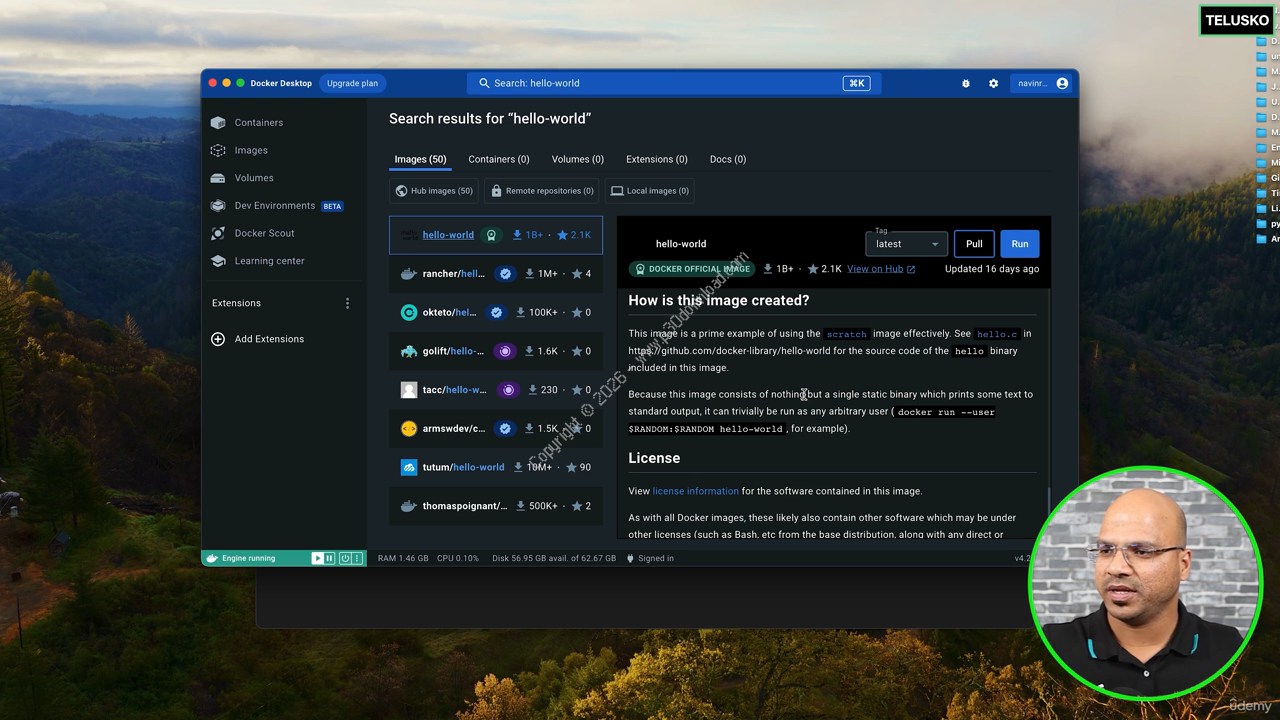
Task: Click the engine power button in status bar
Action: pyautogui.click(x=344, y=558)
